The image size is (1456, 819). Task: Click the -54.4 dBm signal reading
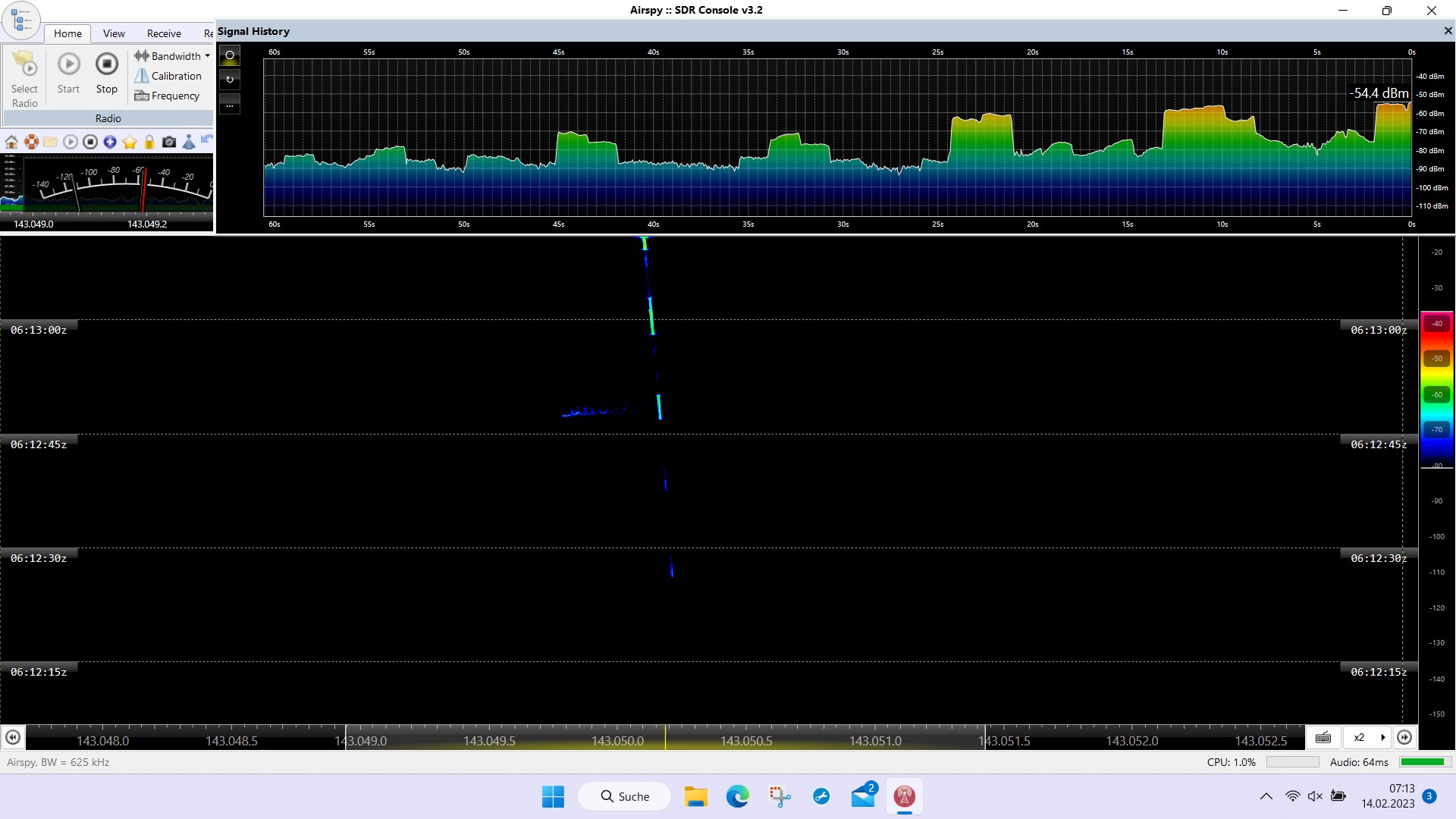(1379, 93)
